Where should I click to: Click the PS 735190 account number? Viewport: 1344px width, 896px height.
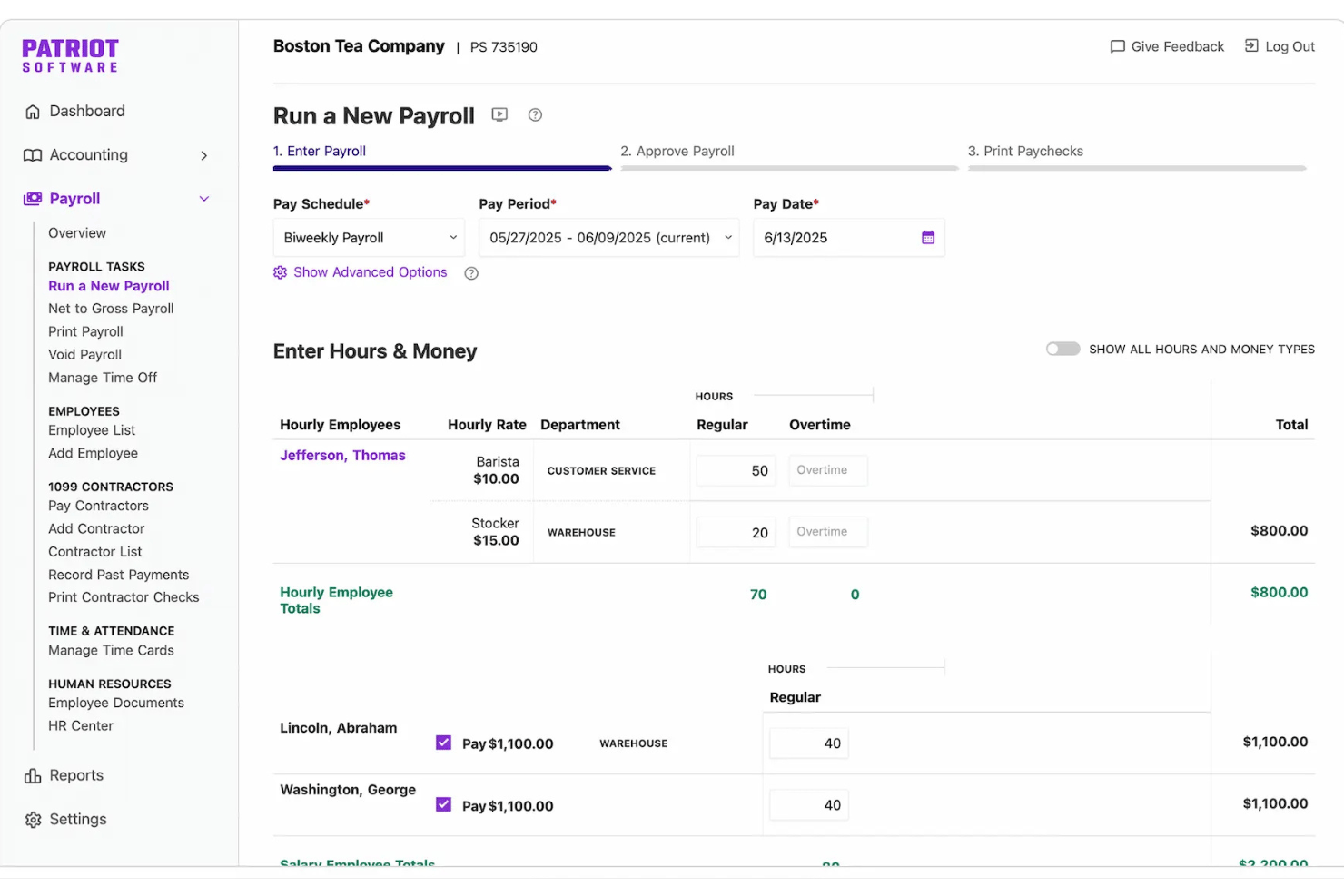[x=503, y=47]
